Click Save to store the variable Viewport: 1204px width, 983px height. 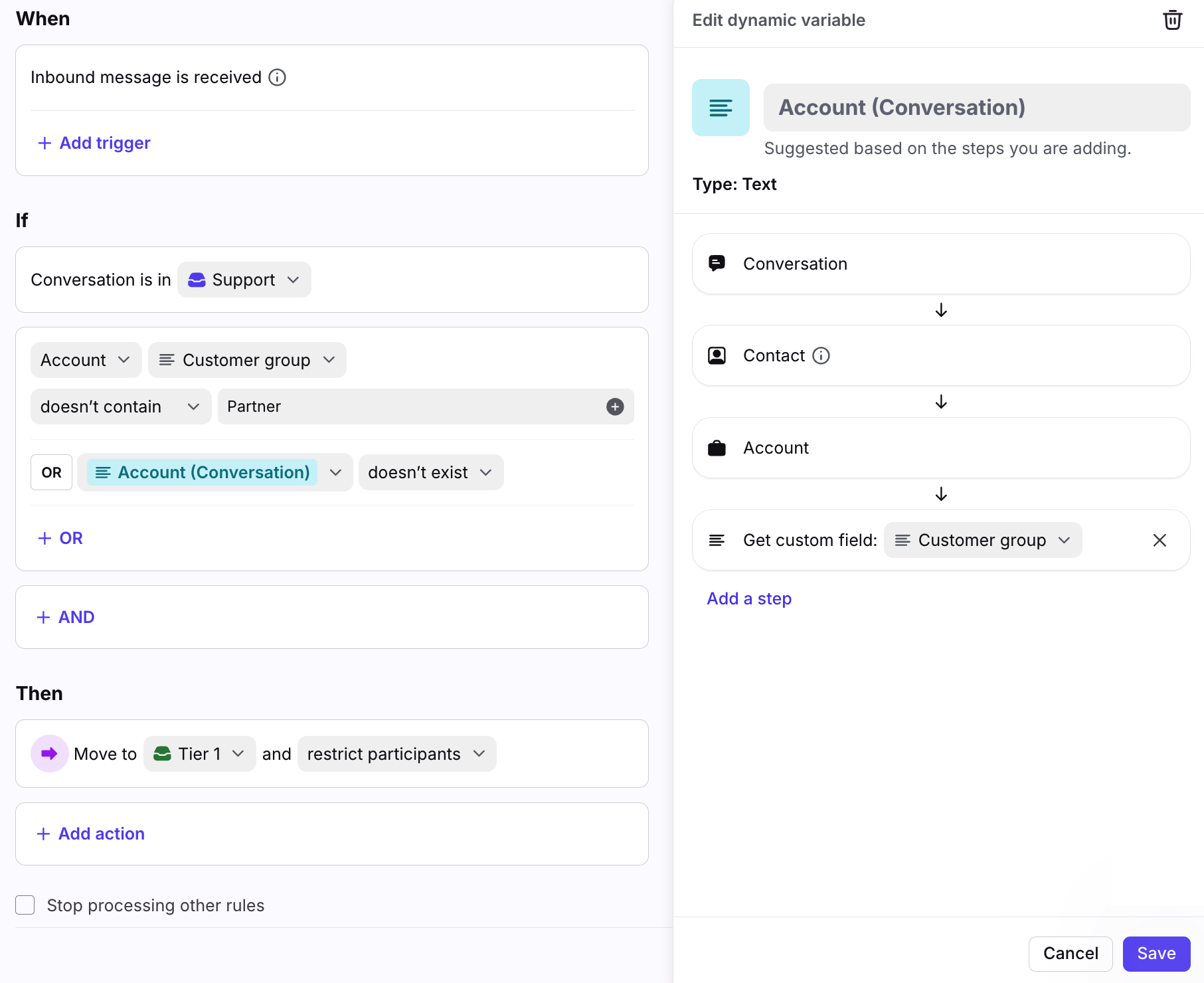coord(1156,953)
